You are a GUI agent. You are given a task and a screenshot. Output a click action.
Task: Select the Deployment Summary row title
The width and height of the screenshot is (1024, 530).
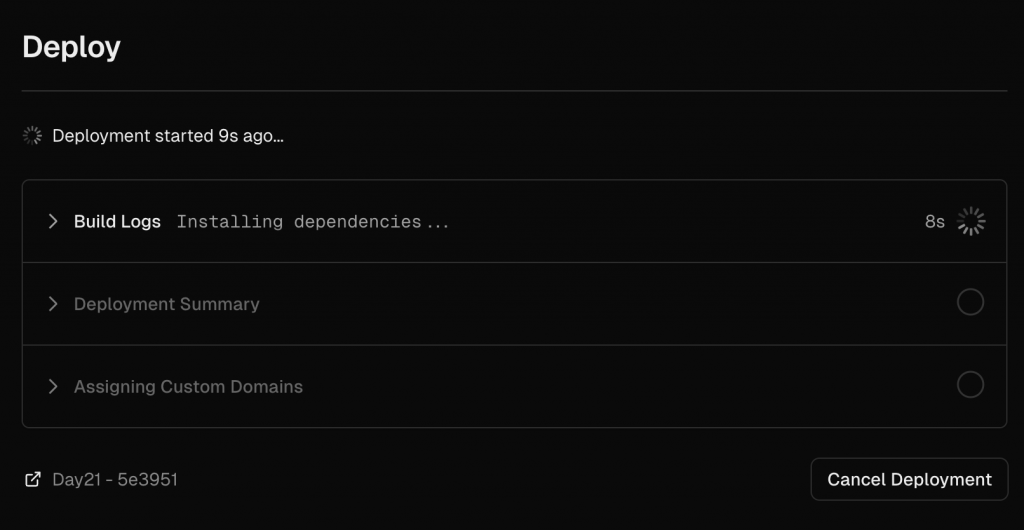pos(167,304)
